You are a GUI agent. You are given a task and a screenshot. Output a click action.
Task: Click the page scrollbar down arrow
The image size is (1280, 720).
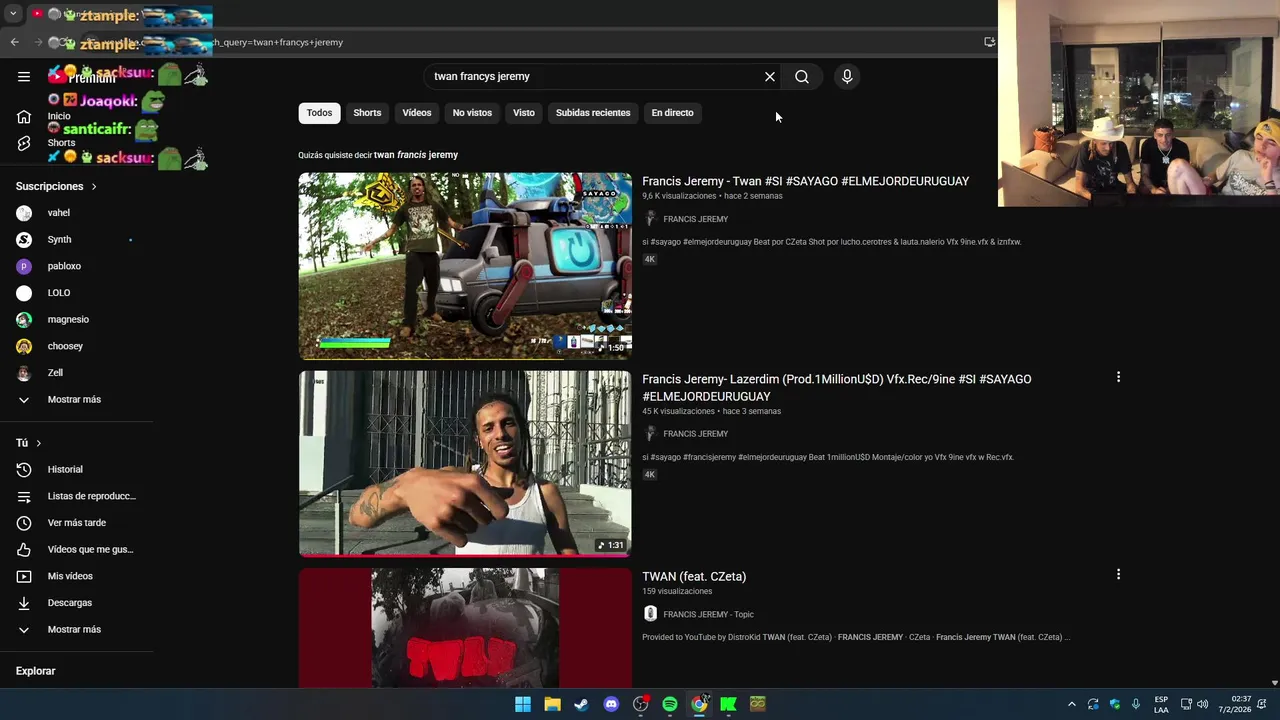pyautogui.click(x=1274, y=683)
